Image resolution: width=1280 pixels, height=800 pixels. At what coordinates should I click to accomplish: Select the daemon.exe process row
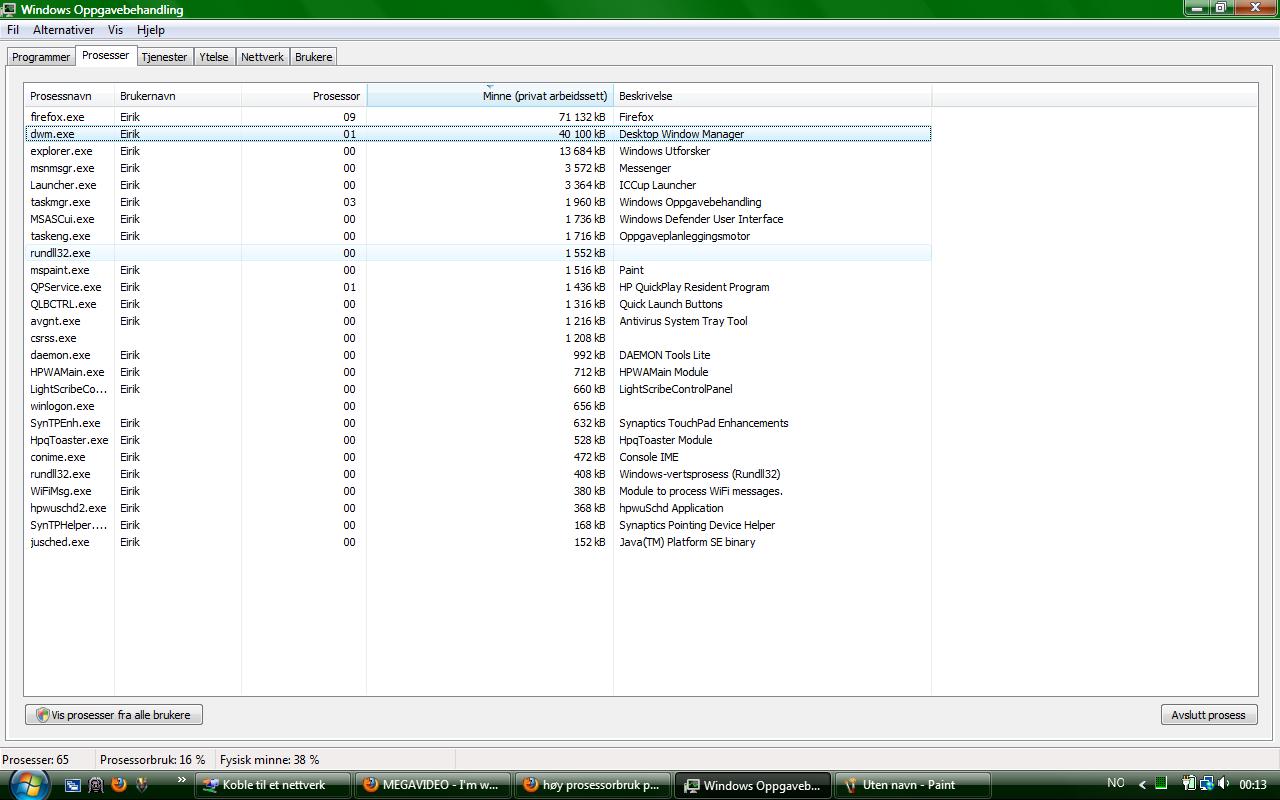click(x=478, y=355)
